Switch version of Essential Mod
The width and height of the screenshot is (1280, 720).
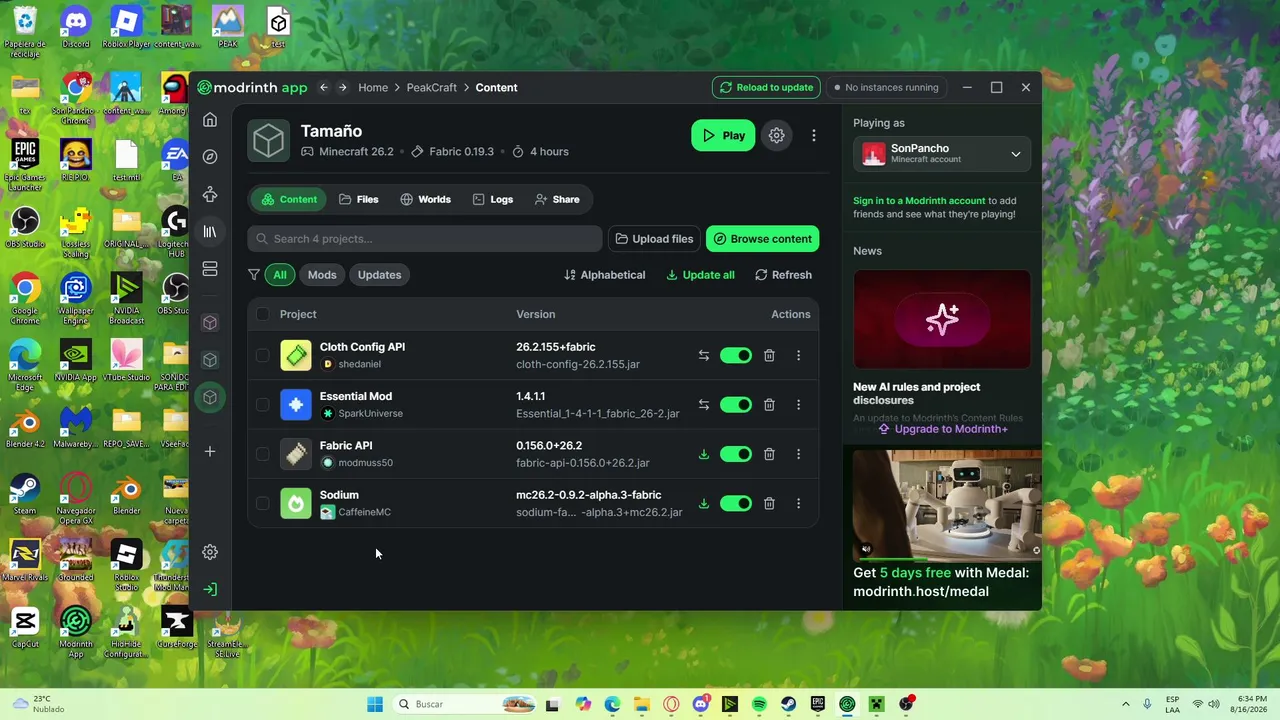coord(704,404)
